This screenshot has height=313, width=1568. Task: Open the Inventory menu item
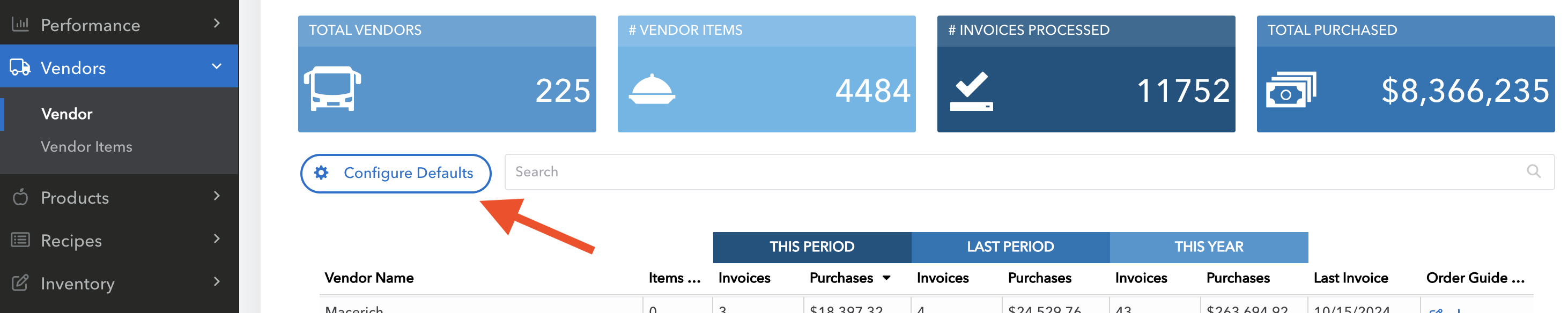[x=119, y=282]
